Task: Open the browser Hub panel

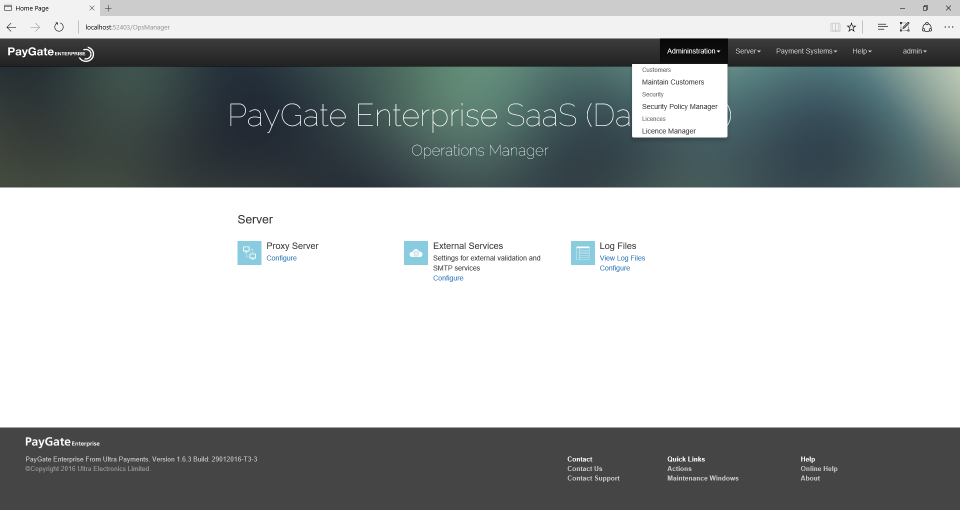Action: 882,27
